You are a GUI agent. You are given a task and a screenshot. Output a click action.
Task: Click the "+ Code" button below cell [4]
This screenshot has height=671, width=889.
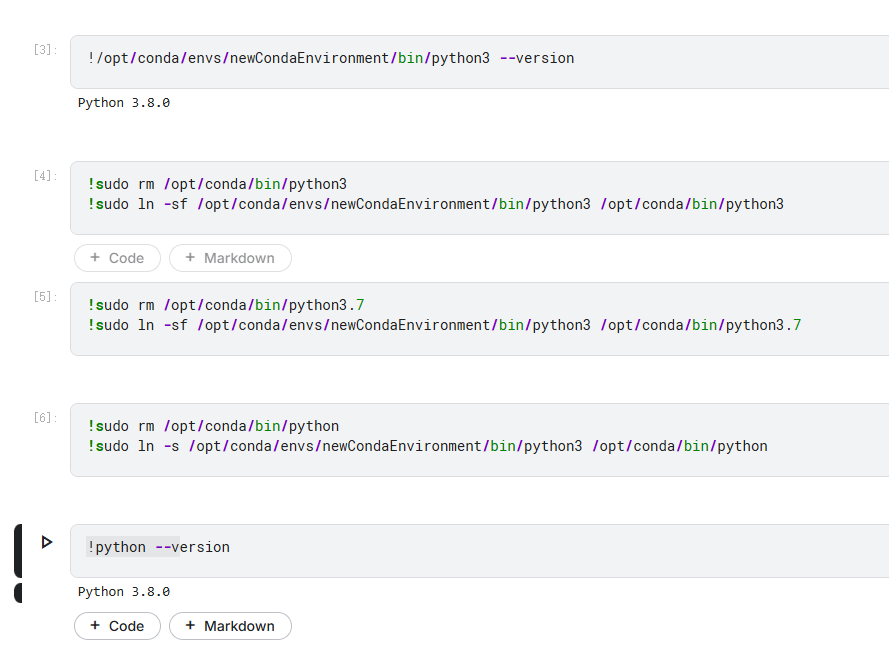[117, 258]
